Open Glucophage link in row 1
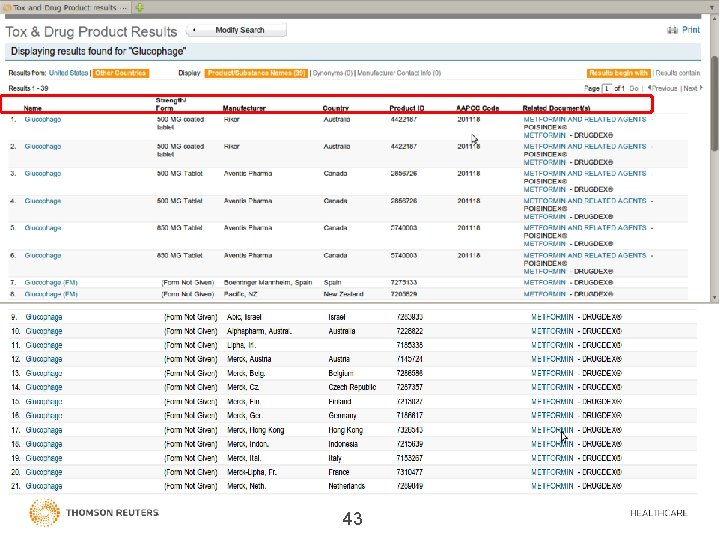Image resolution: width=720 pixels, height=540 pixels. click(43, 119)
